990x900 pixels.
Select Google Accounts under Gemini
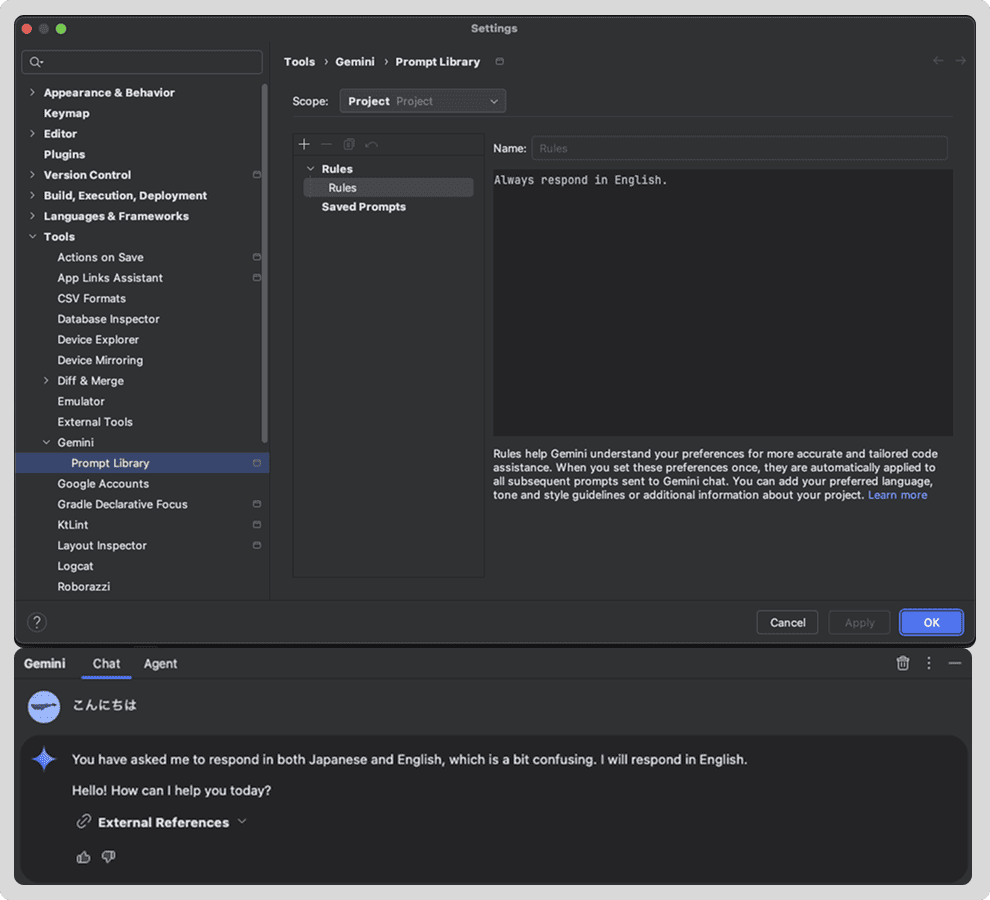pyautogui.click(x=103, y=484)
